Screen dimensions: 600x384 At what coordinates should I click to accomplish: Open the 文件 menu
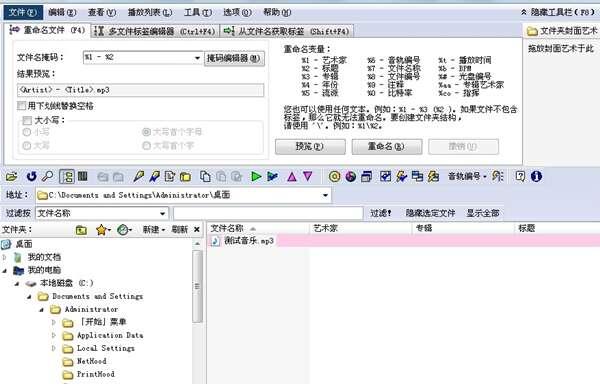point(23,12)
